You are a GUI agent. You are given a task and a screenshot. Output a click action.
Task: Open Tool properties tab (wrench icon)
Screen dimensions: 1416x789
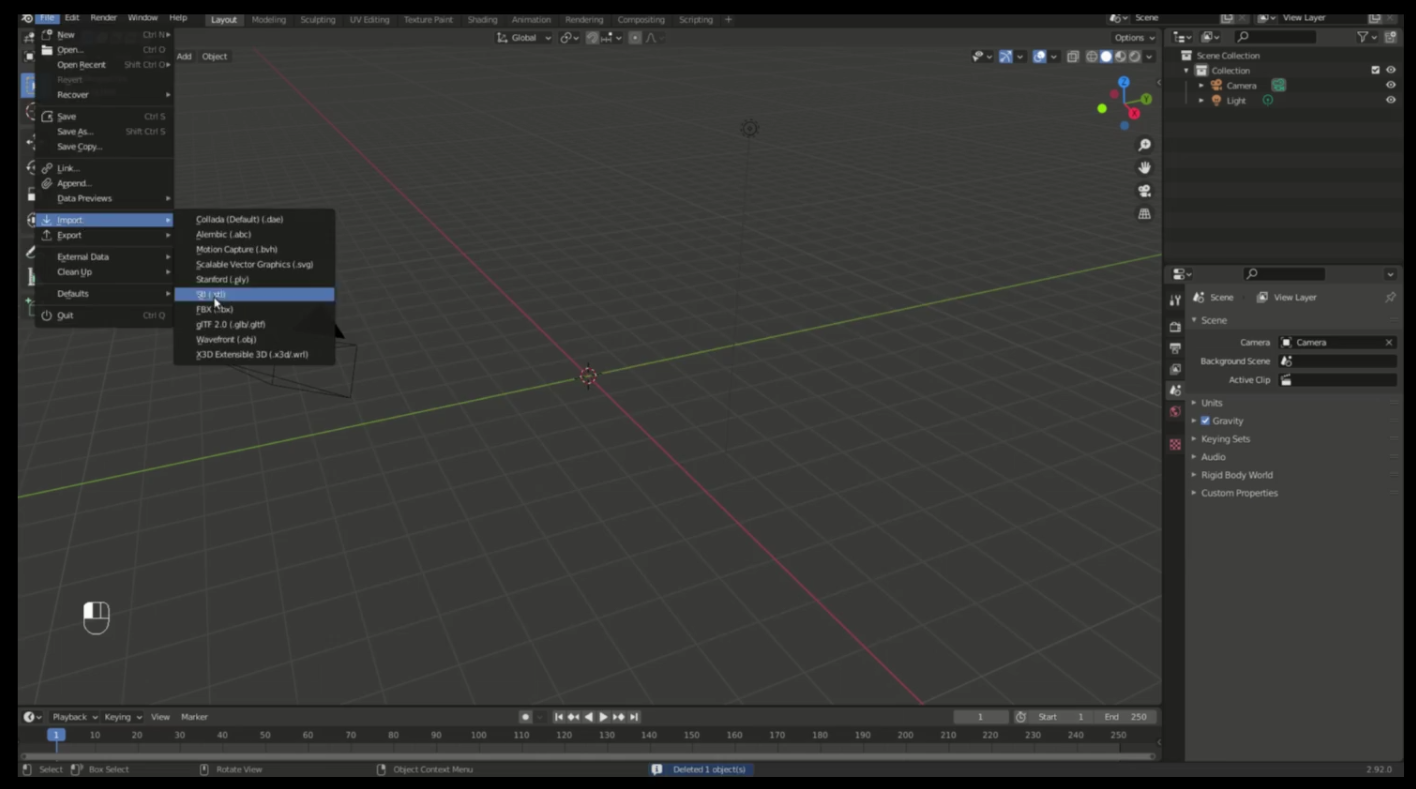click(1175, 300)
